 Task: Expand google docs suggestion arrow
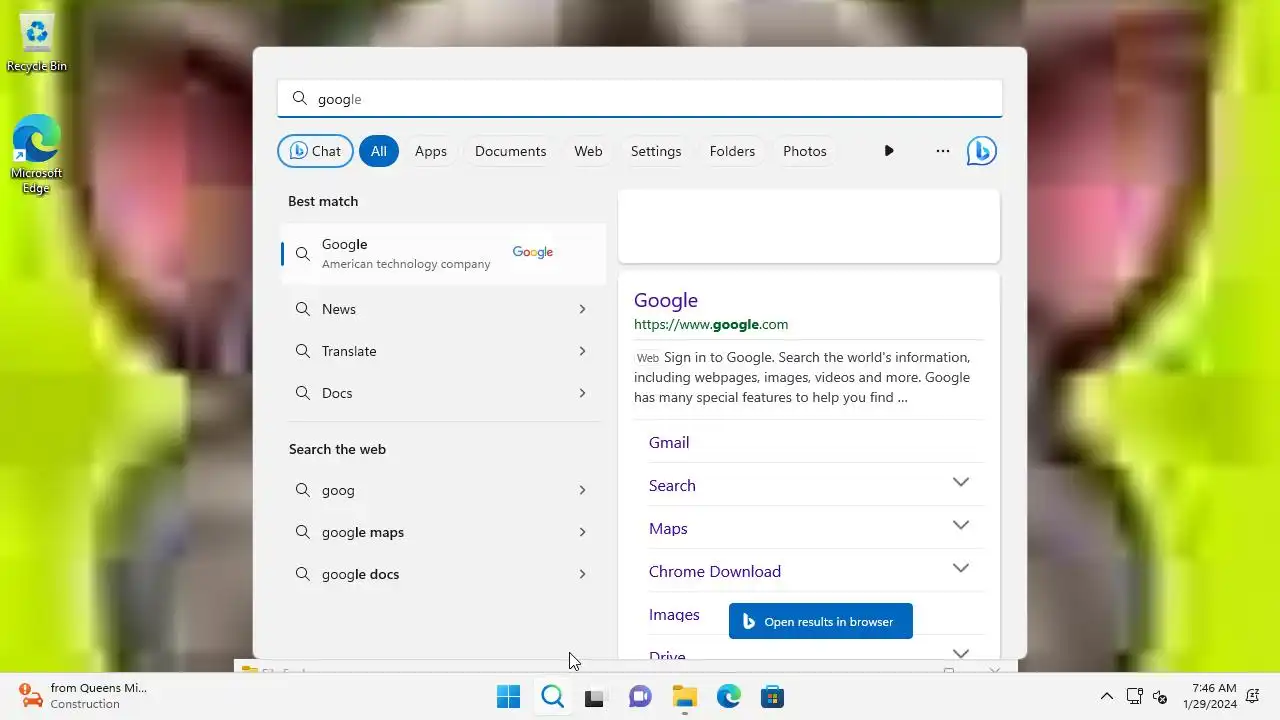coord(582,574)
